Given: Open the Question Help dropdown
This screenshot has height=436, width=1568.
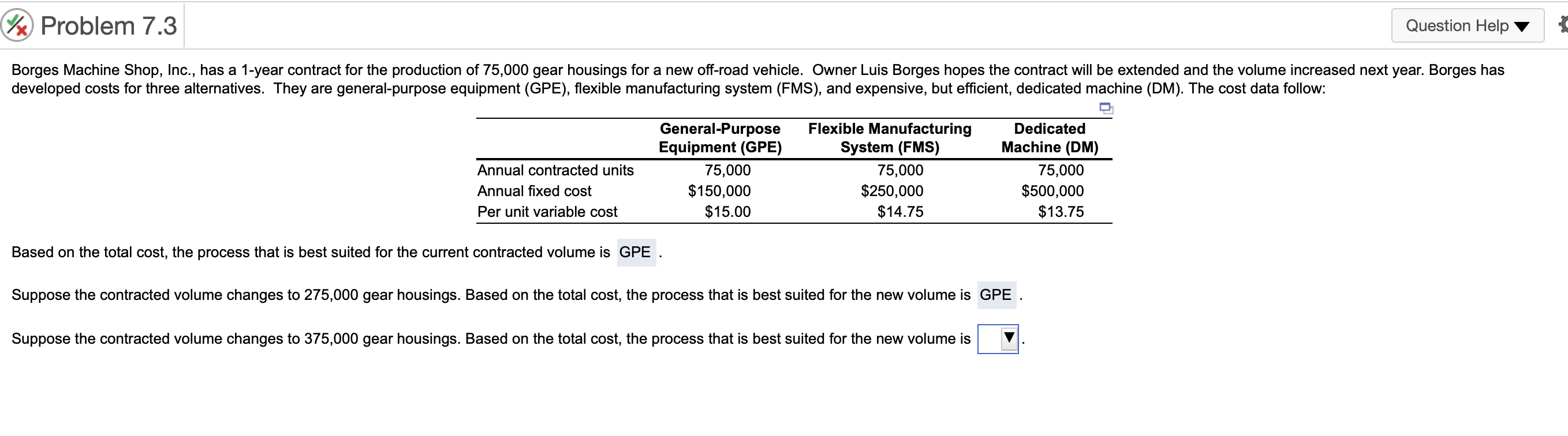Looking at the screenshot, I should (x=1467, y=25).
